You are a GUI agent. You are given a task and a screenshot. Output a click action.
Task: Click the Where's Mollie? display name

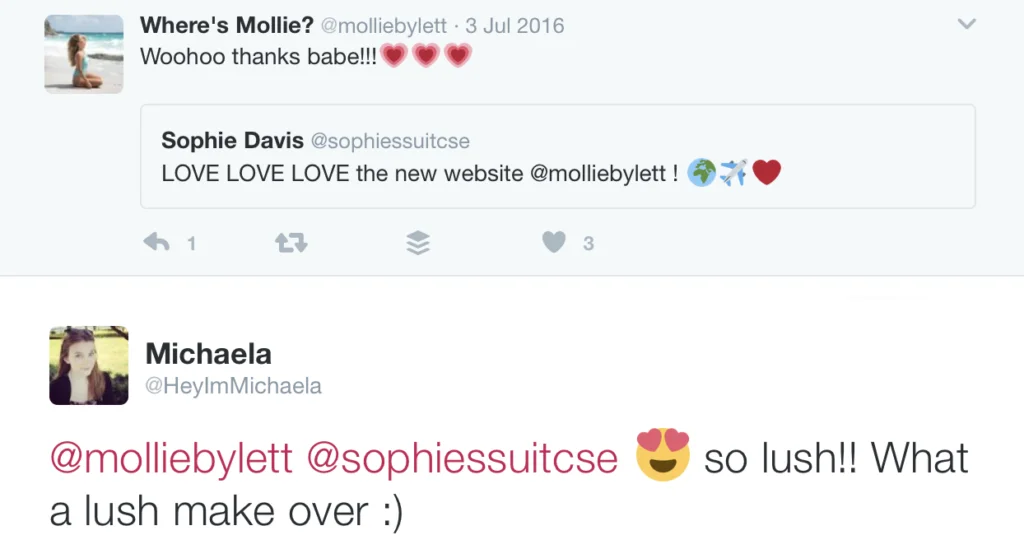(227, 26)
